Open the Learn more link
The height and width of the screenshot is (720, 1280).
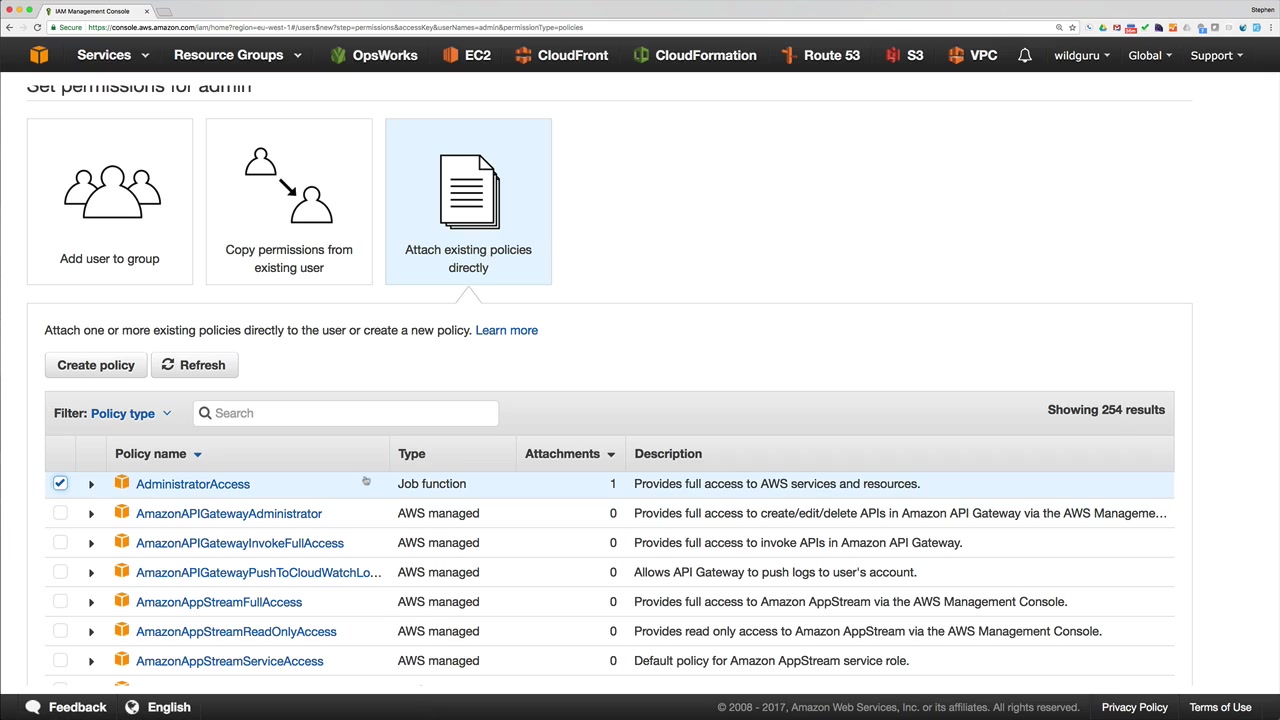click(506, 330)
